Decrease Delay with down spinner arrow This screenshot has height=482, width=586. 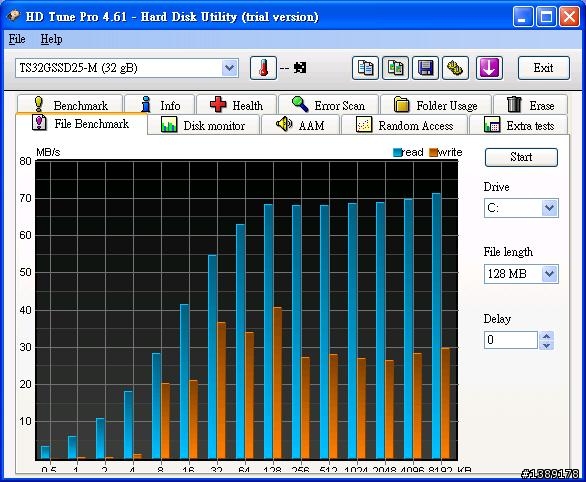[546, 345]
